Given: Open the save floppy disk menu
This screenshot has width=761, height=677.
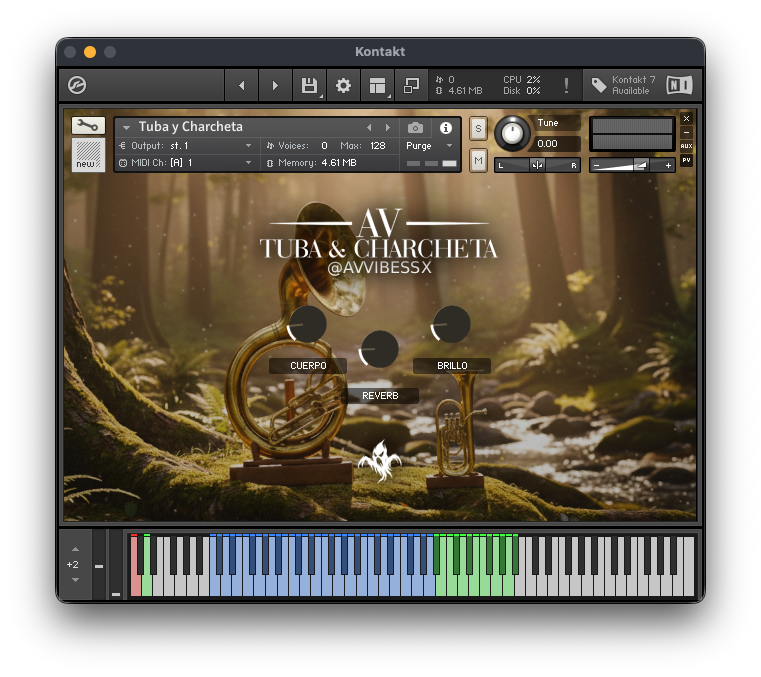Looking at the screenshot, I should point(309,85).
